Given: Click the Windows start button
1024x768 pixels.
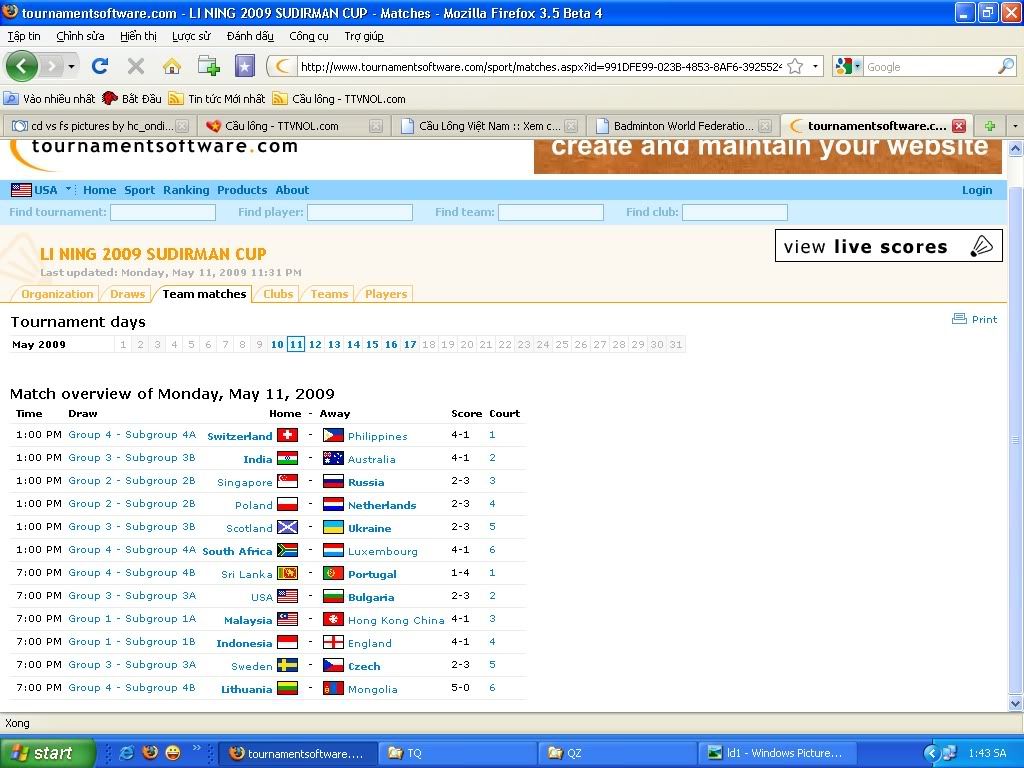Looking at the screenshot, I should click(x=47, y=753).
